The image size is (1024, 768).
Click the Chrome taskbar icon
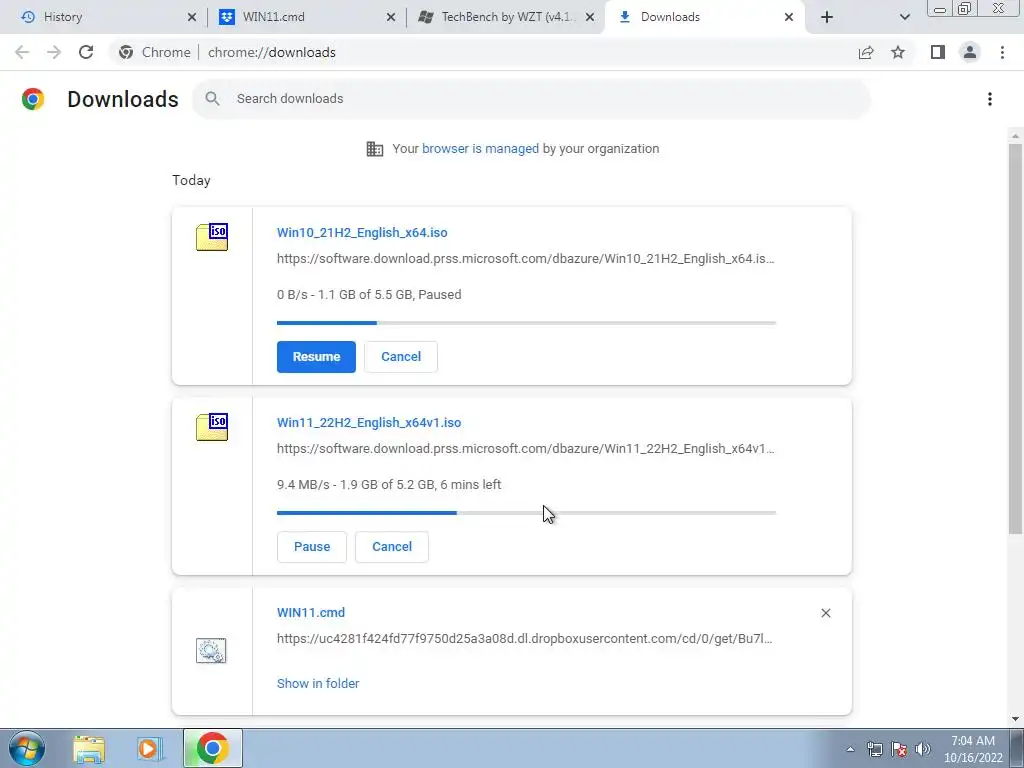(x=212, y=748)
